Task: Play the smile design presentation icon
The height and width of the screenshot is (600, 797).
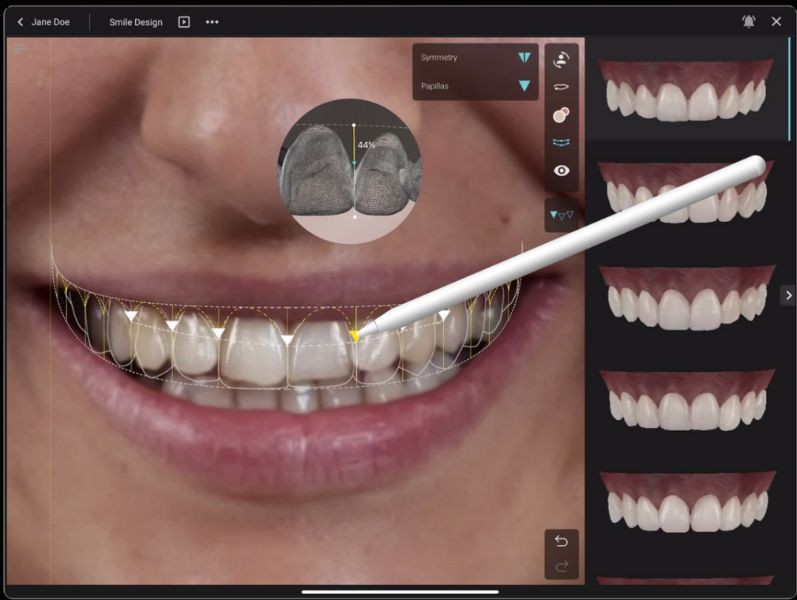Action: [184, 22]
